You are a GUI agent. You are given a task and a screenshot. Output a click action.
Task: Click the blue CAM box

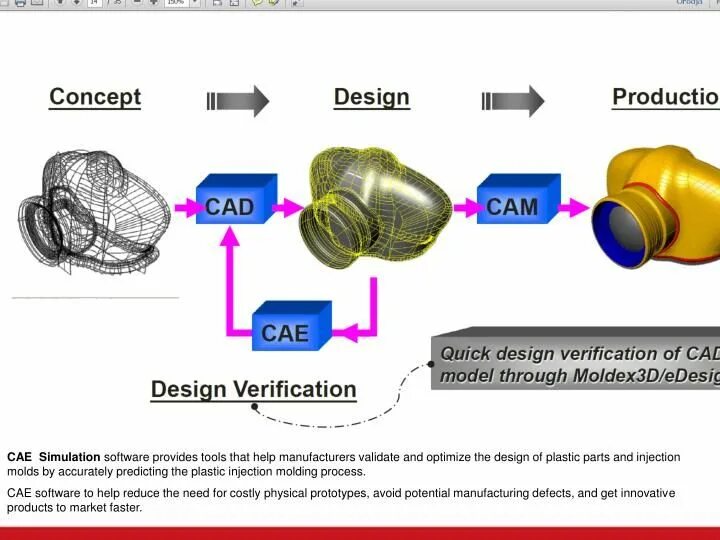519,199
